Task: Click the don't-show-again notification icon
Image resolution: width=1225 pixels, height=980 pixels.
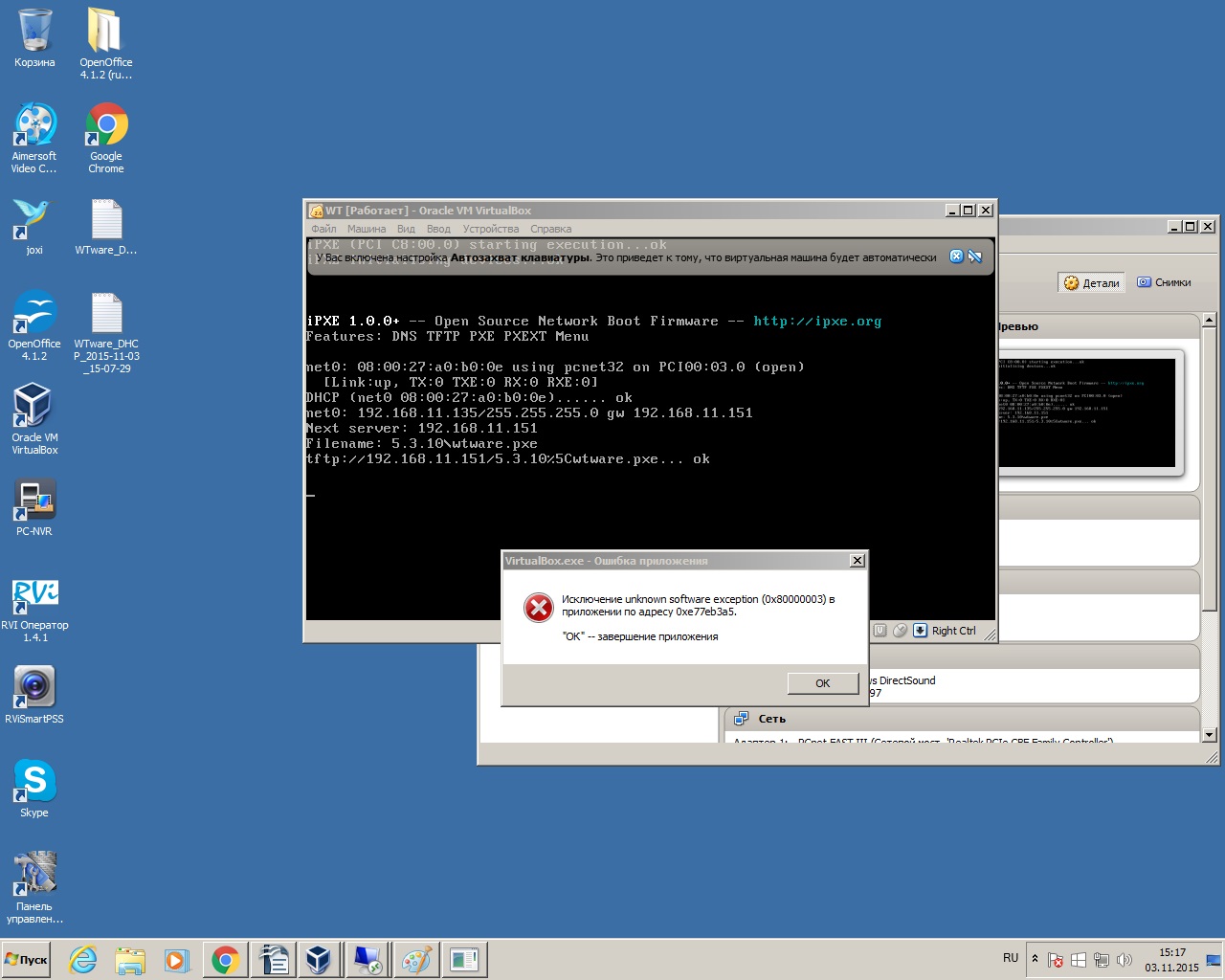Action: (974, 256)
